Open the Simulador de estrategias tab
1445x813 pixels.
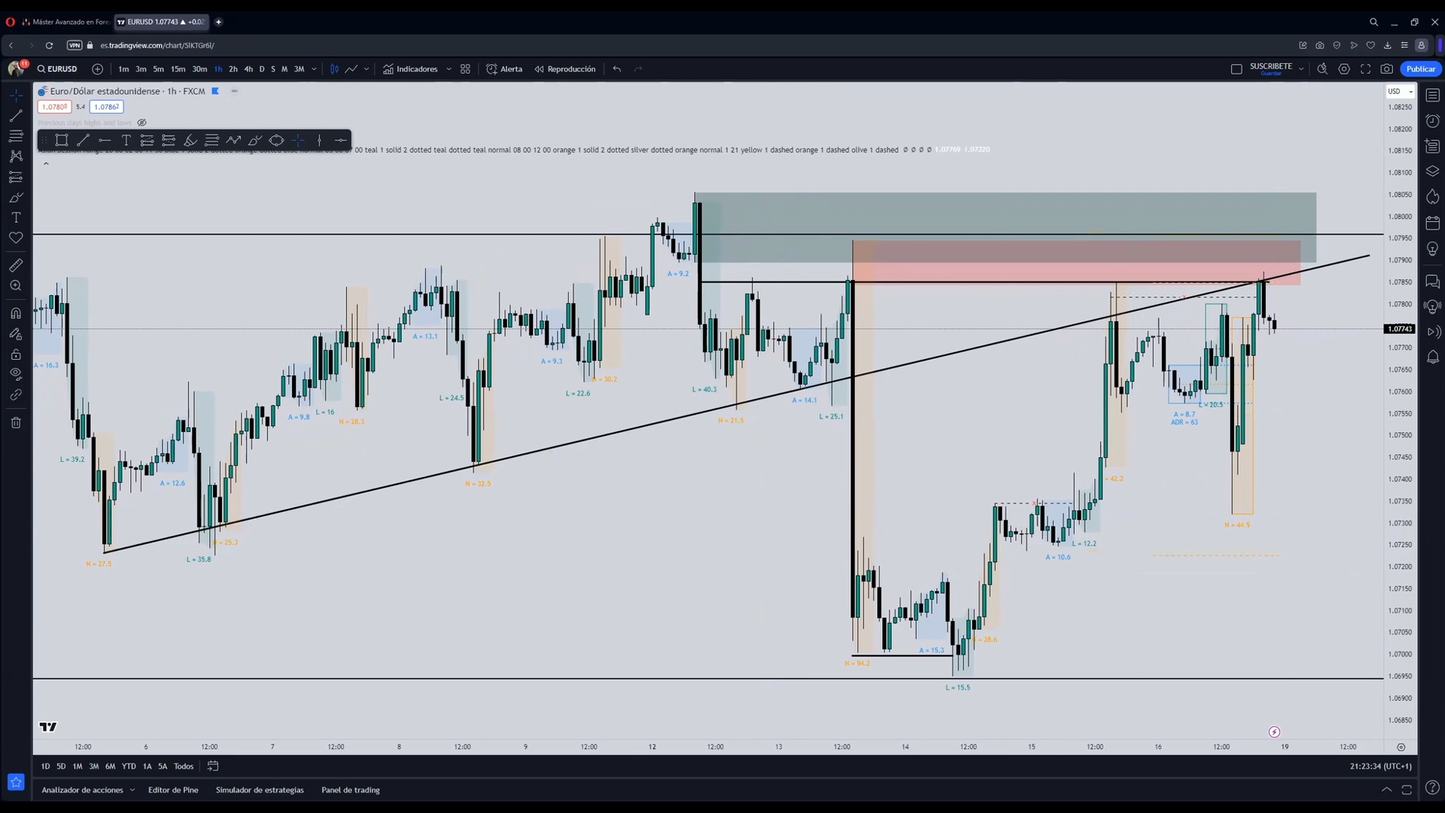(x=260, y=790)
